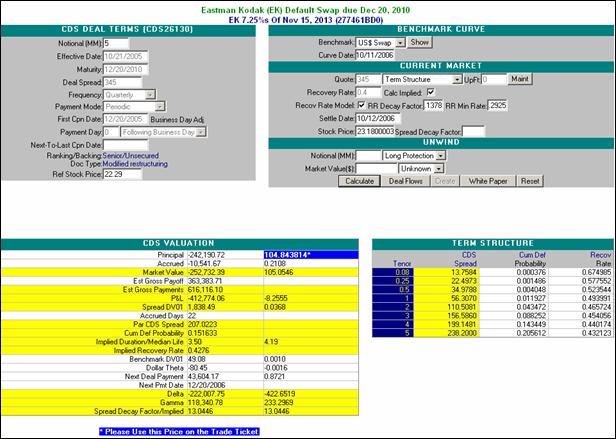Select Principal value -242,190.72
The height and width of the screenshot is (439, 616).
click(207, 255)
